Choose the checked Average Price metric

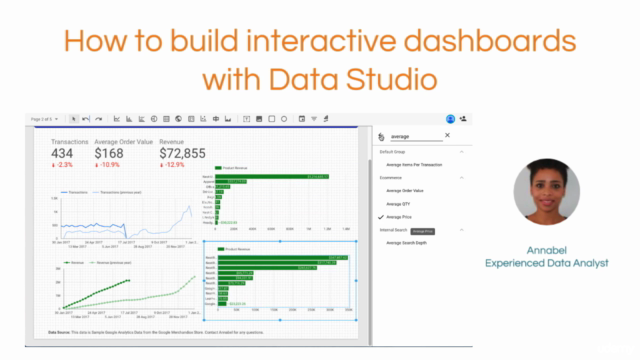tap(399, 217)
